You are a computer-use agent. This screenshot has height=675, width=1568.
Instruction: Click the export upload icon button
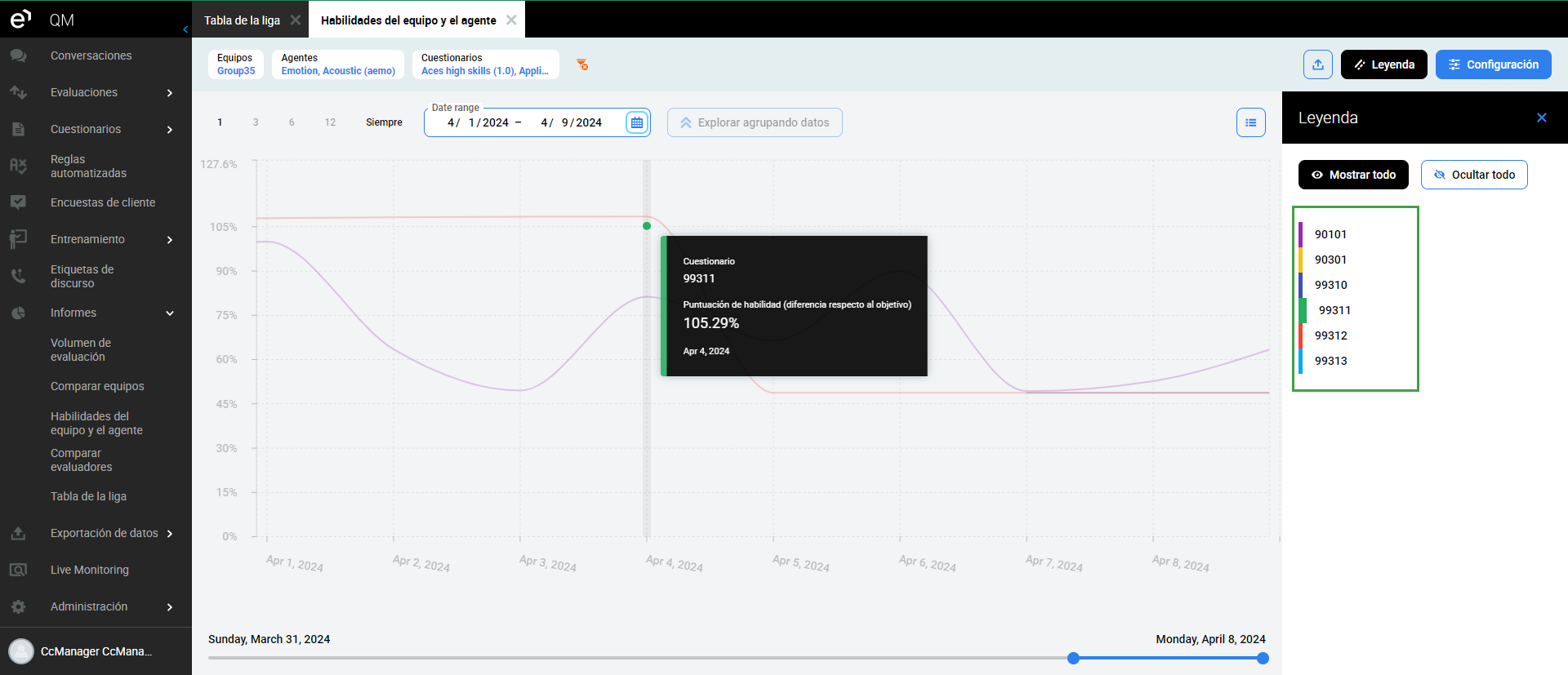[x=1318, y=64]
